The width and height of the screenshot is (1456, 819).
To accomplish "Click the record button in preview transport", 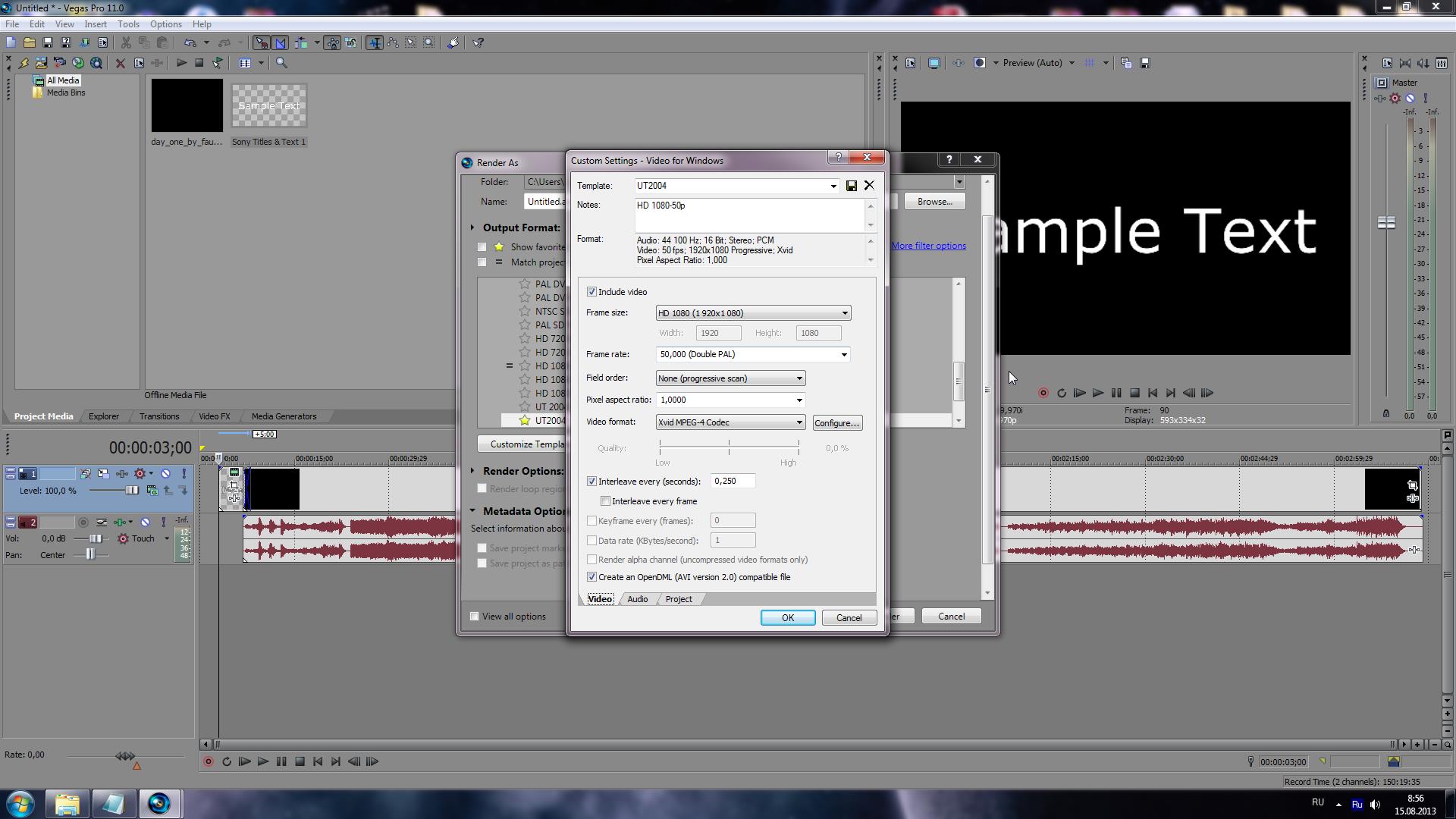I will pos(1043,393).
